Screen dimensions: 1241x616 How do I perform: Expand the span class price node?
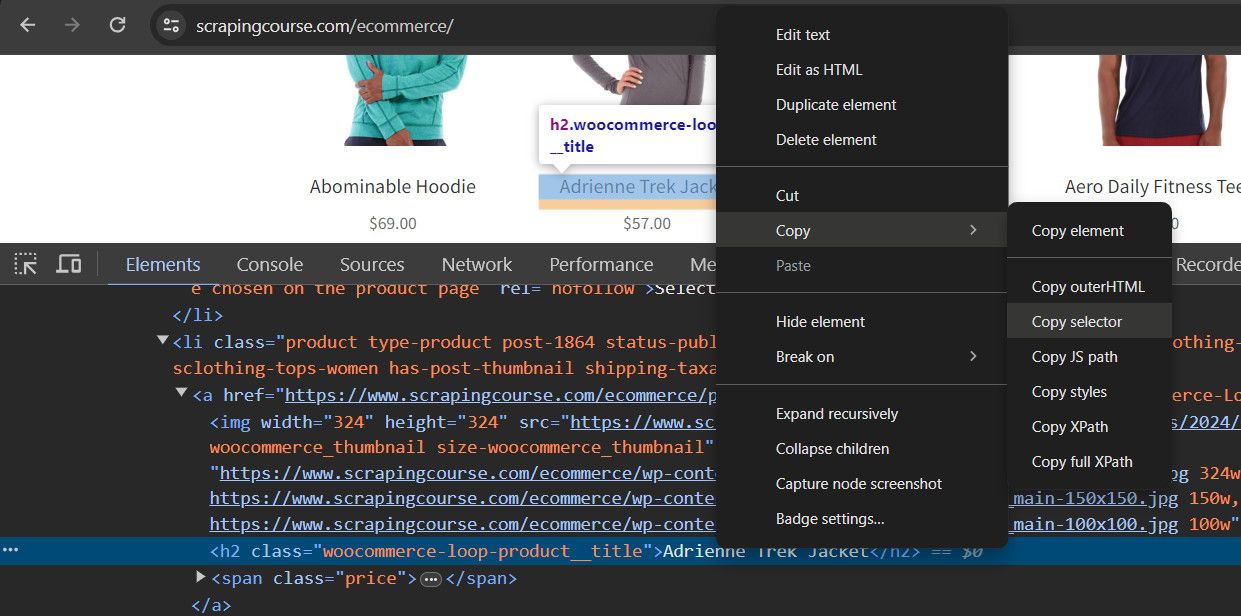[201, 577]
